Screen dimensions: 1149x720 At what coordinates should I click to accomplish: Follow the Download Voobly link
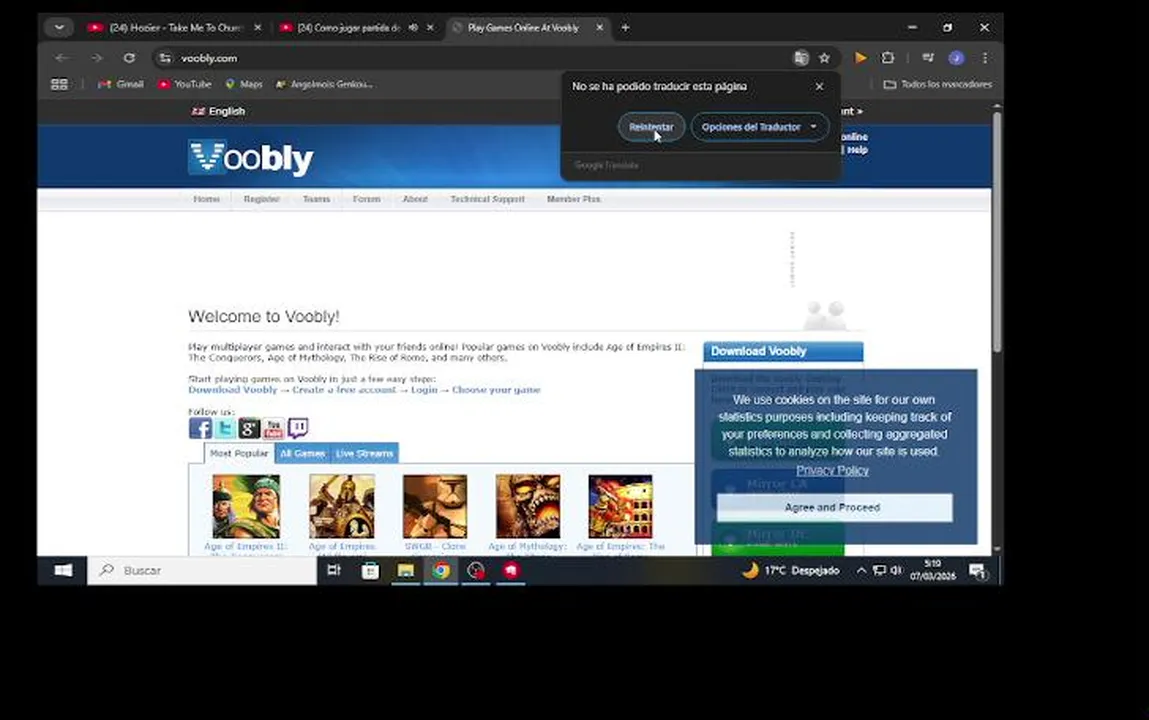point(232,390)
